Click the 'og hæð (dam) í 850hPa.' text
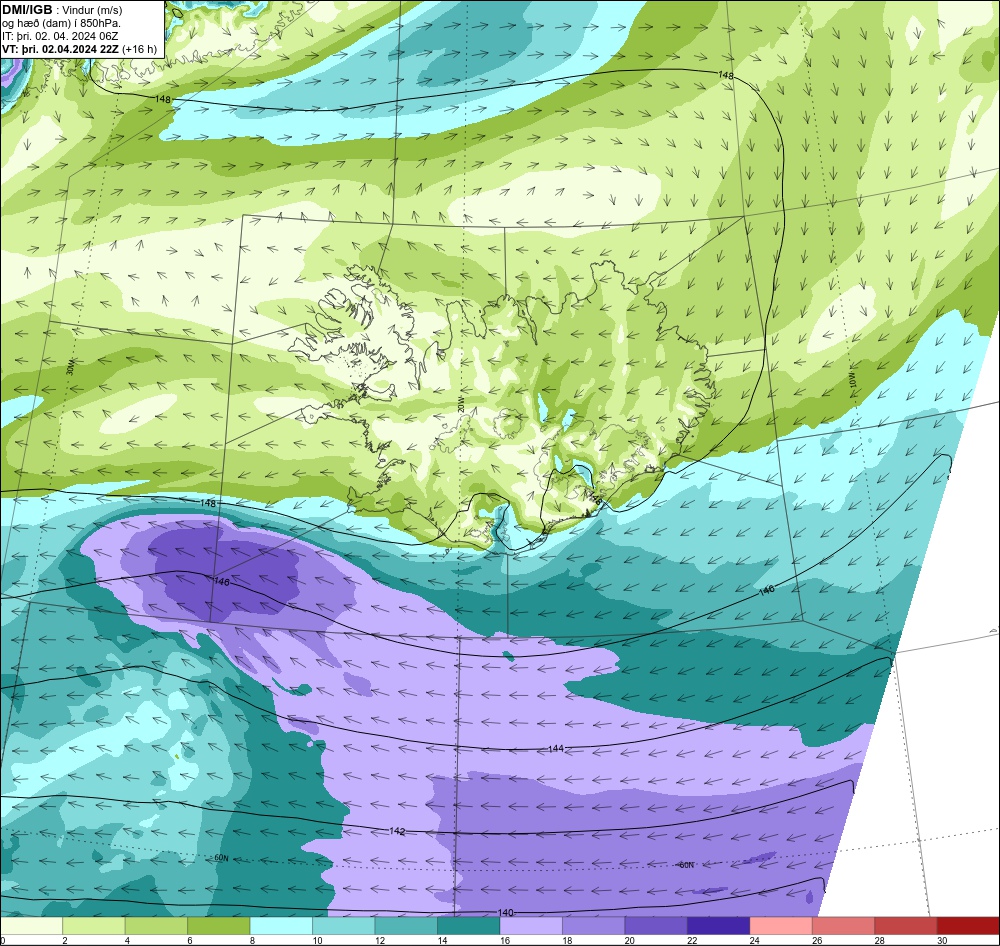Viewport: 1000px width, 946px height. (61, 24)
